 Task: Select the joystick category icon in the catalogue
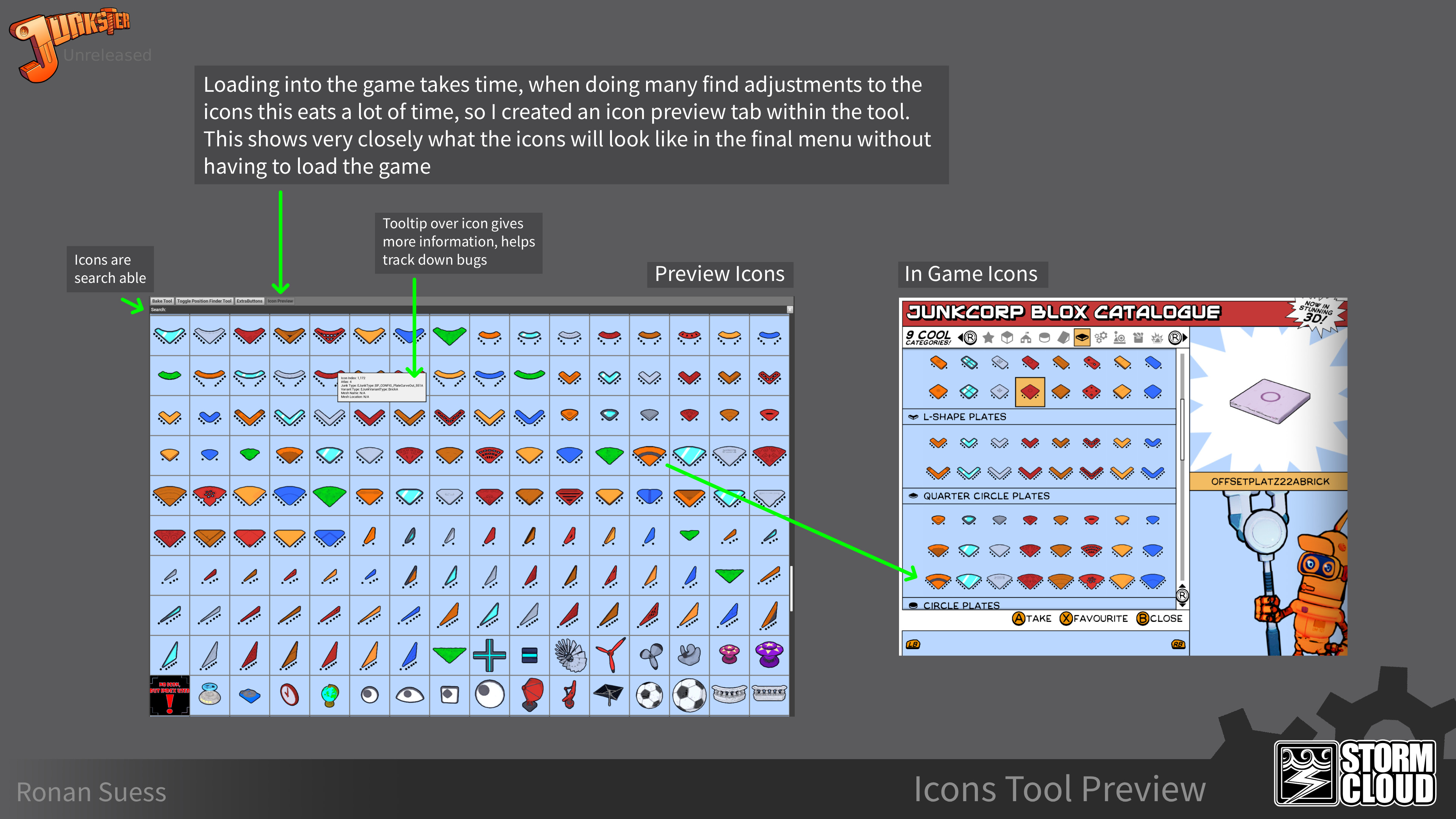[x=1120, y=338]
